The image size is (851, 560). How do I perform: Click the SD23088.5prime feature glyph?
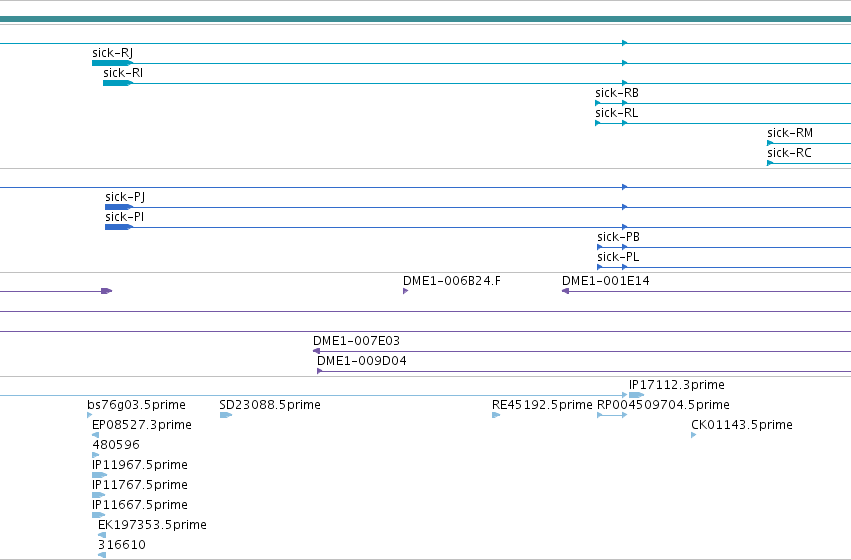tap(226, 416)
